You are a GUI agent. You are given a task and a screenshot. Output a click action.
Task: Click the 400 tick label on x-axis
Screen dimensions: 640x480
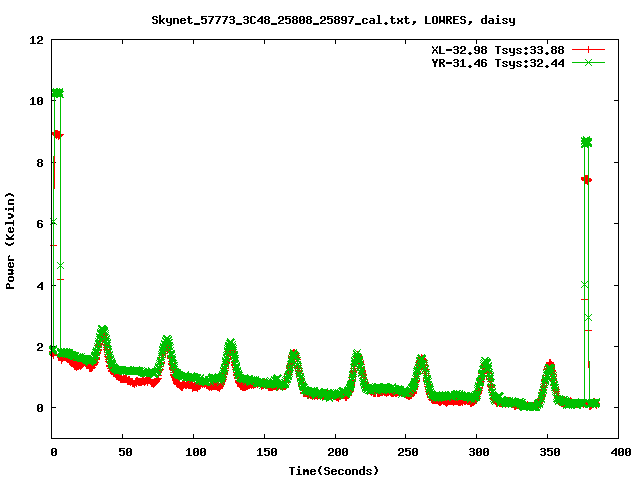pyautogui.click(x=620, y=453)
